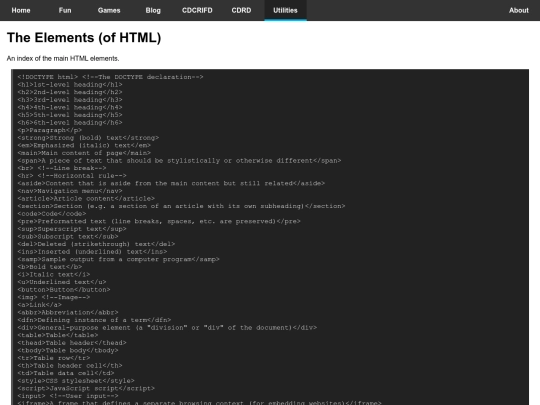
Task: Click the thead Table header line
Action: (72, 342)
